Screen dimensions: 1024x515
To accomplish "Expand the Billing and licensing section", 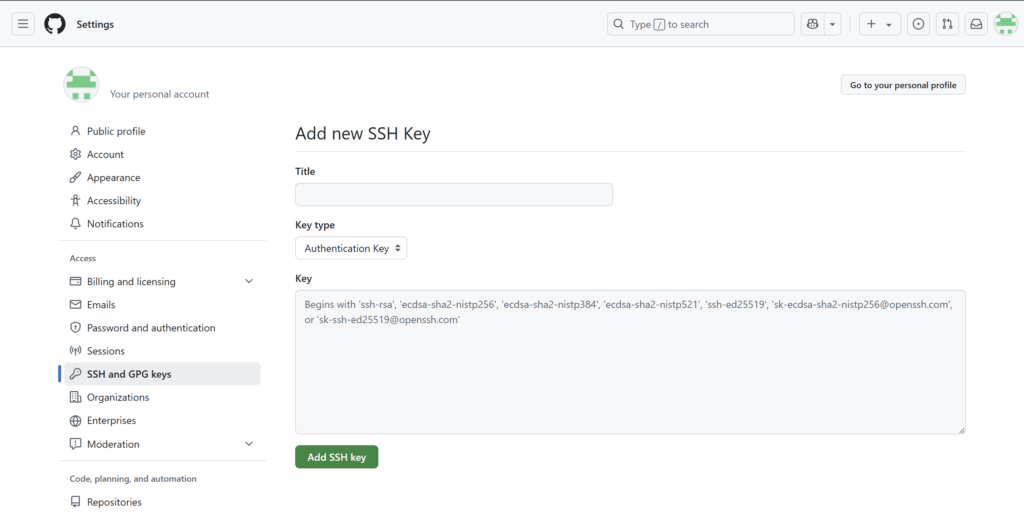I will [x=249, y=282].
